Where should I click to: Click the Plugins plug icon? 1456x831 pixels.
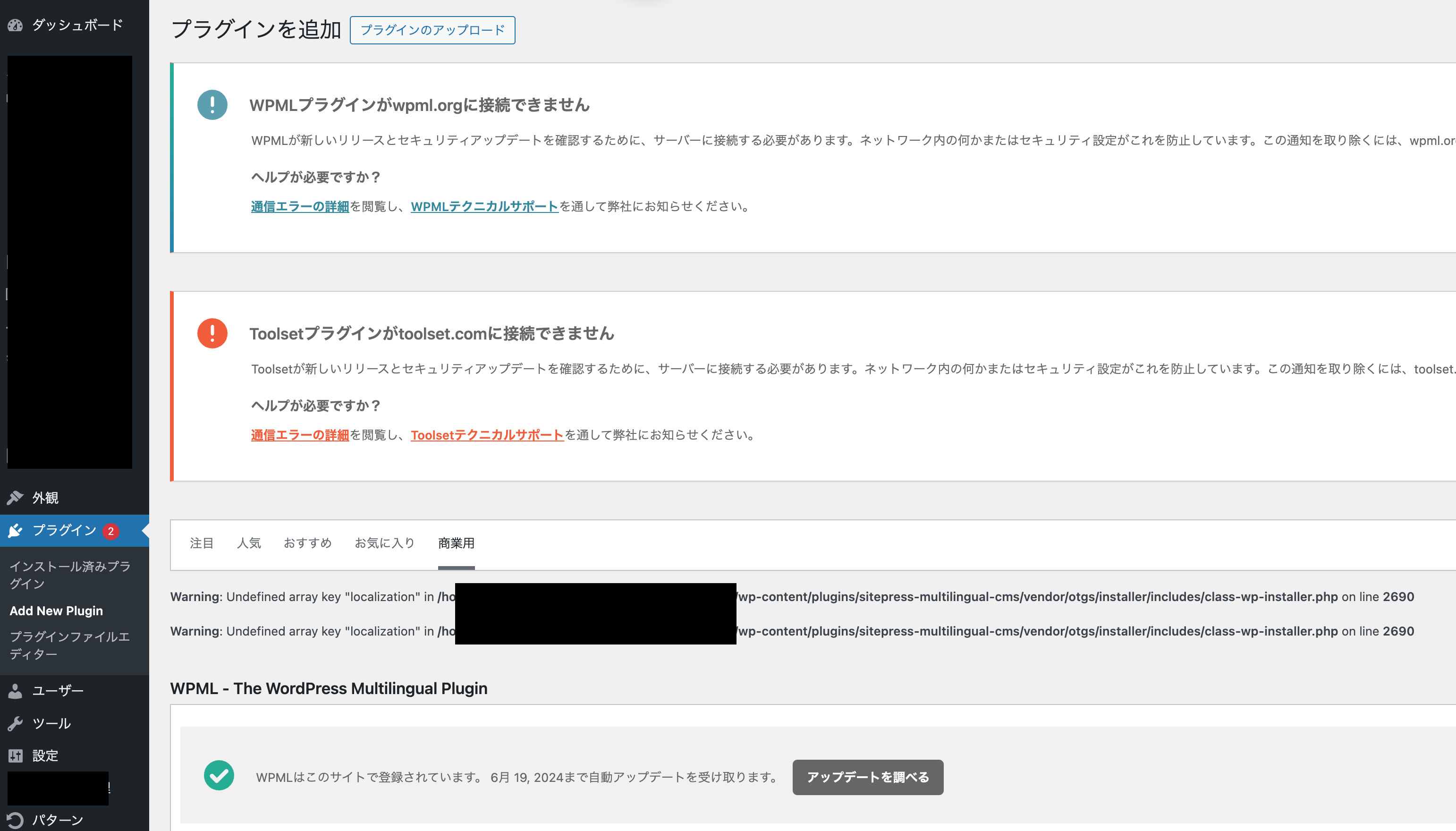point(16,531)
